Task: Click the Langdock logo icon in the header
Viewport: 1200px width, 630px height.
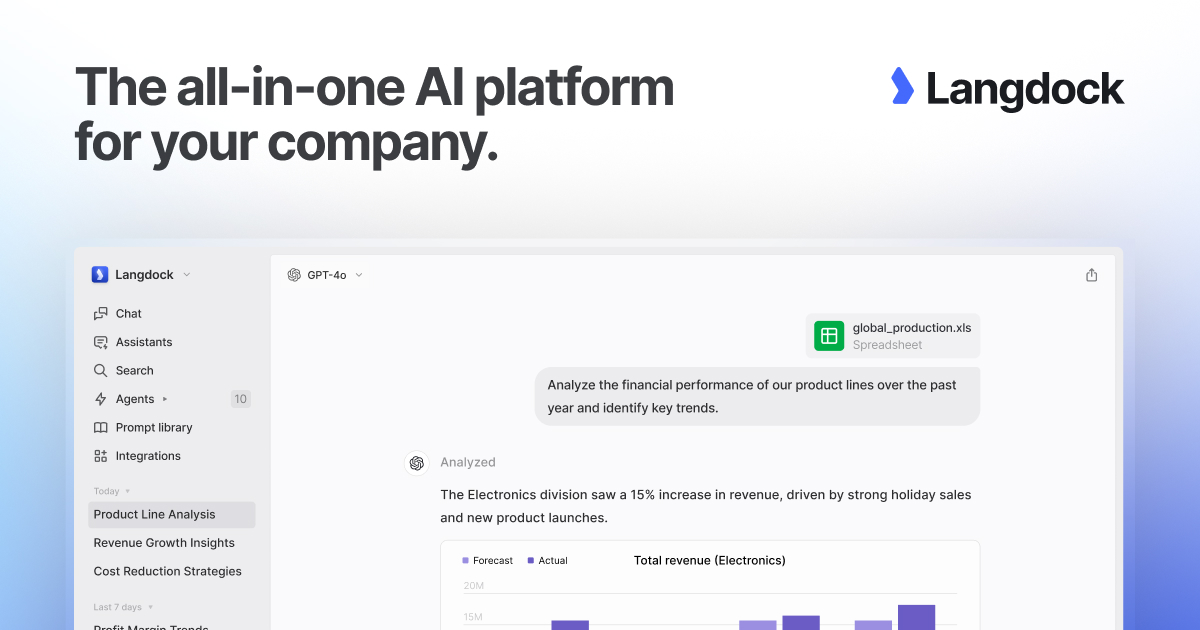Action: click(901, 88)
